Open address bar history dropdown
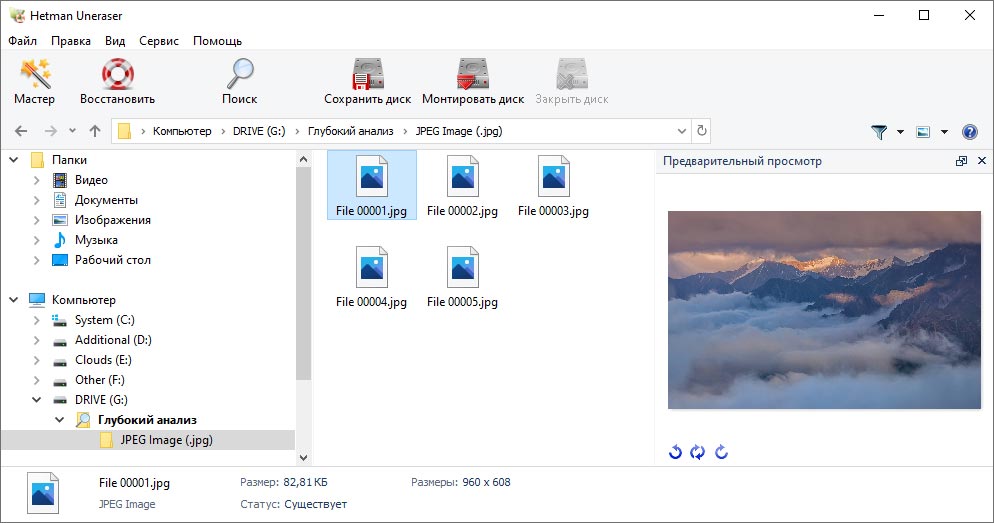994x523 pixels. pyautogui.click(x=681, y=131)
